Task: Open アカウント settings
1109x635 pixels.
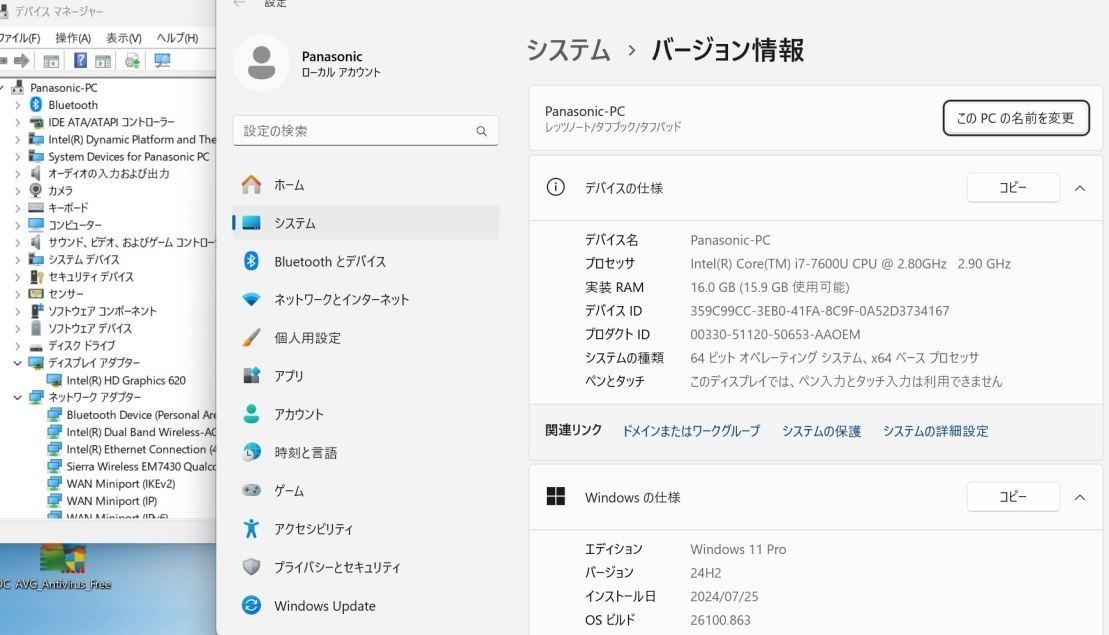Action: point(366,414)
